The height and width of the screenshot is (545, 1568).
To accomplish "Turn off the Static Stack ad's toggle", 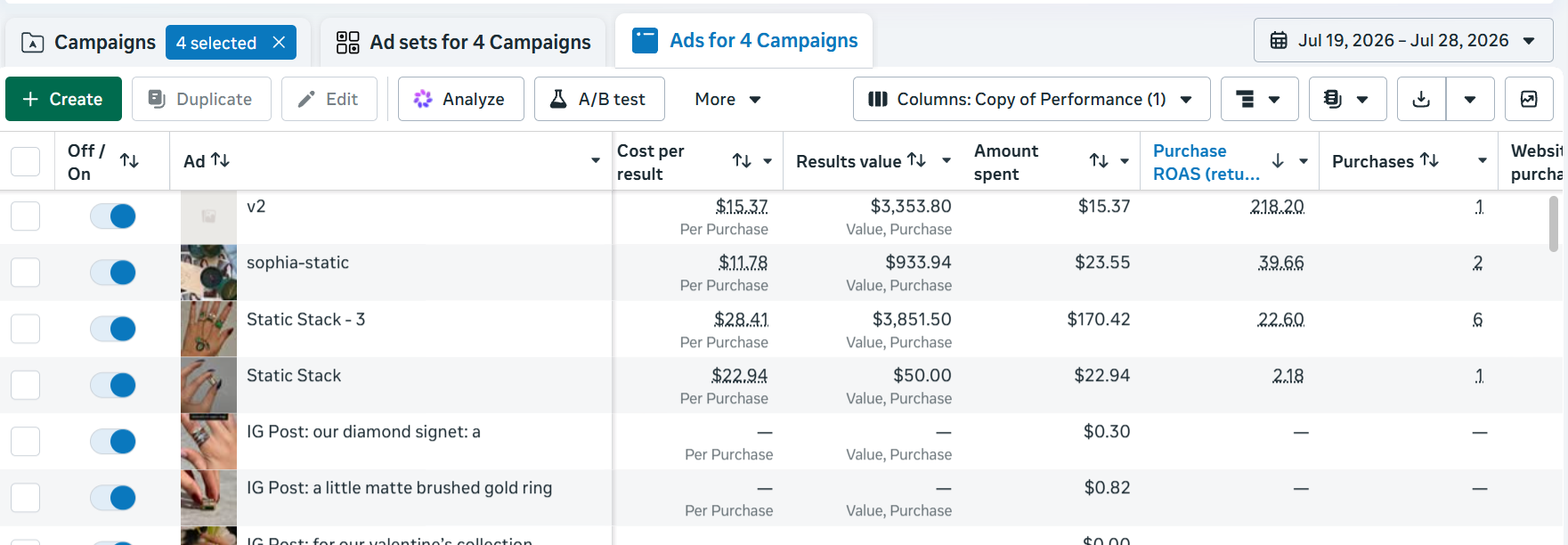I will click(x=113, y=385).
